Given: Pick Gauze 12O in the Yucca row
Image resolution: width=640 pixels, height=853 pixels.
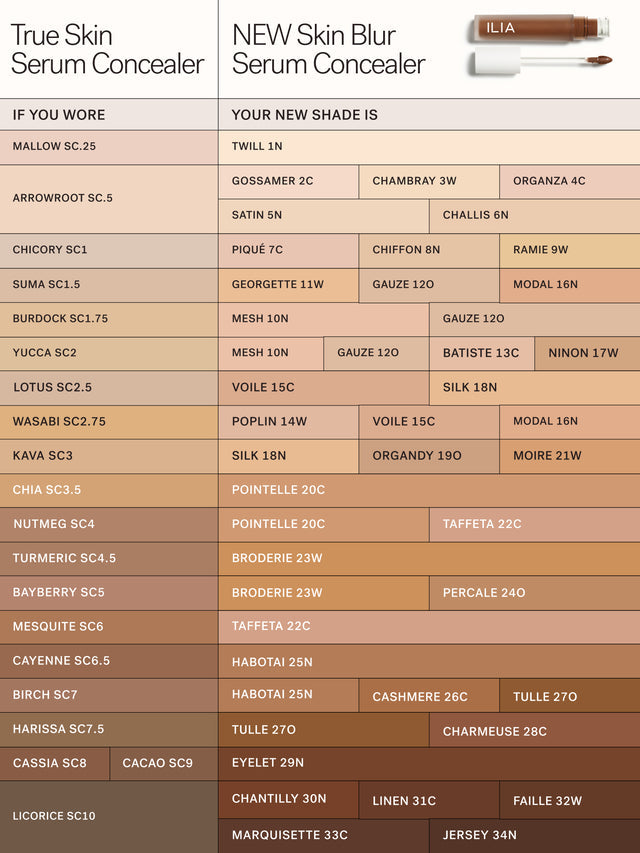Looking at the screenshot, I should point(376,354).
